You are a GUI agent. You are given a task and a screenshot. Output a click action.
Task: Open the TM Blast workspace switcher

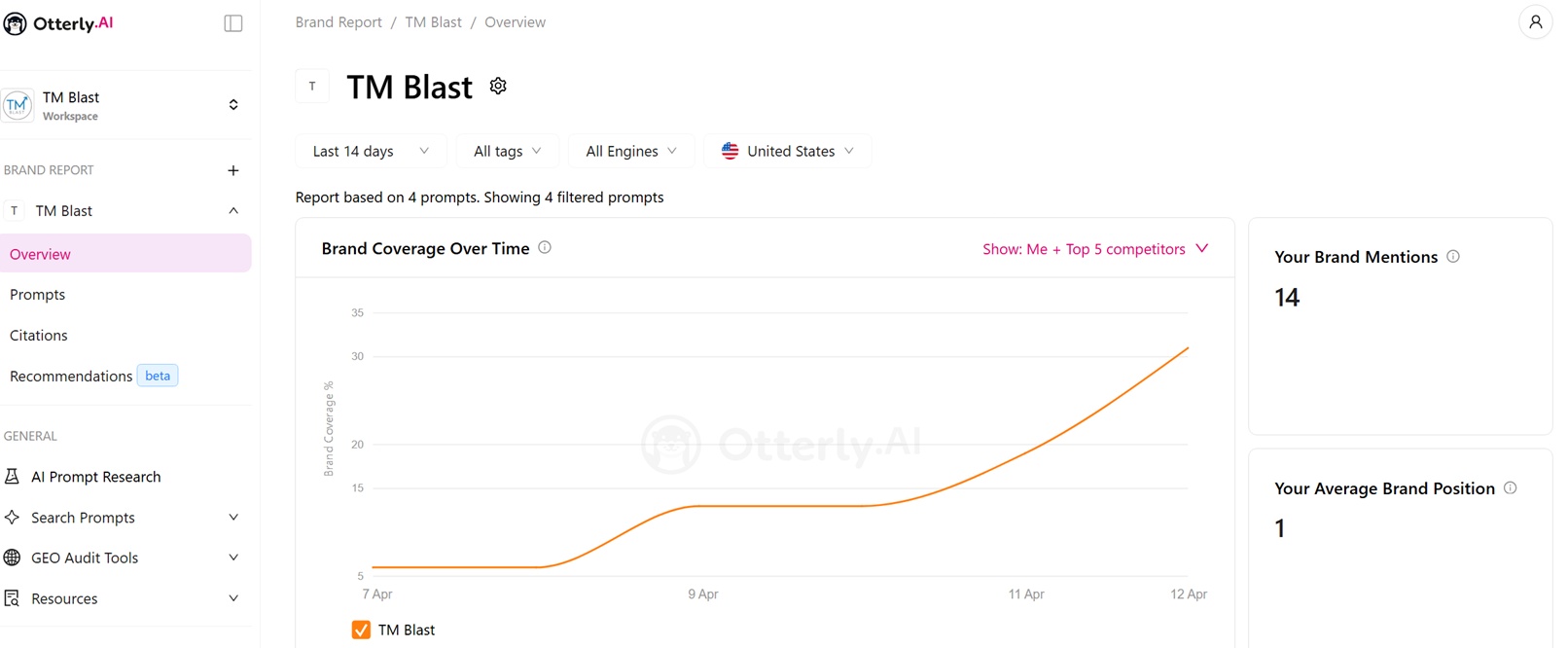pyautogui.click(x=232, y=105)
